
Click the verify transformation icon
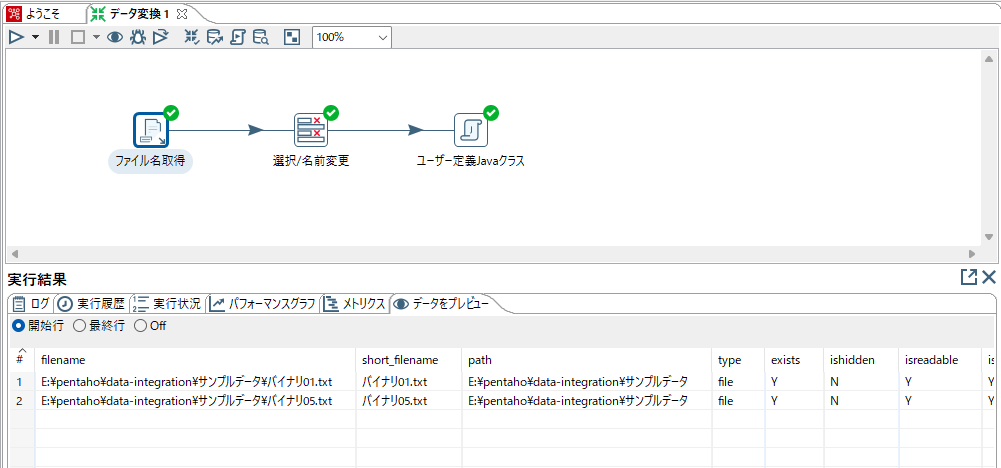[192, 37]
